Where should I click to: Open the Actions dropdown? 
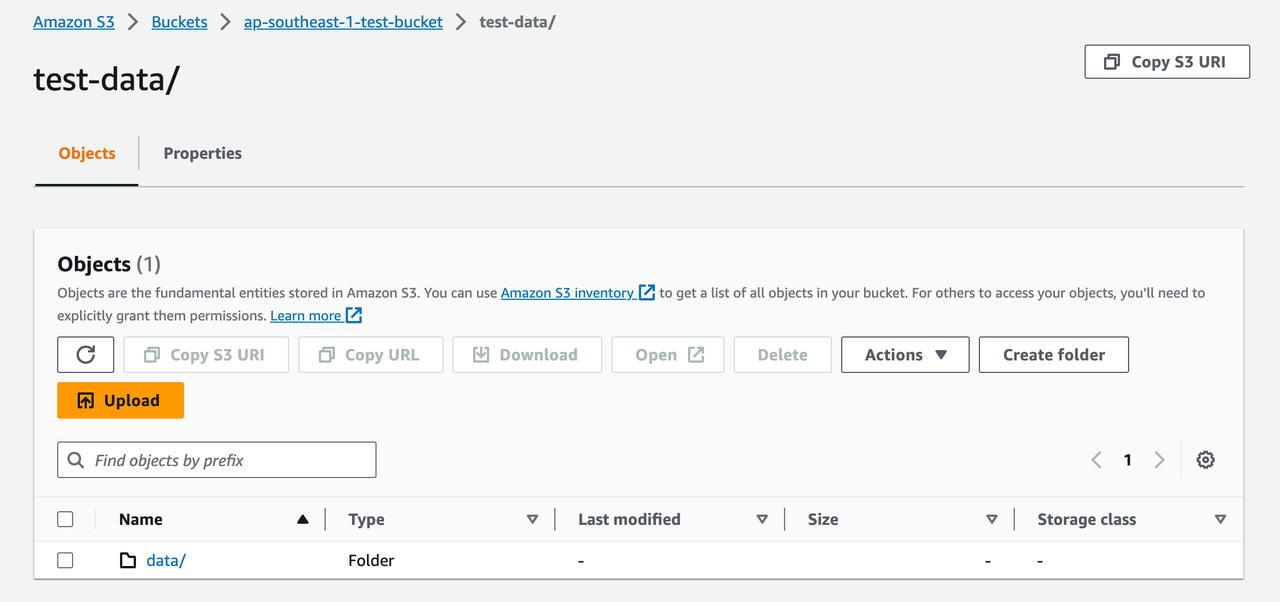[x=905, y=354]
